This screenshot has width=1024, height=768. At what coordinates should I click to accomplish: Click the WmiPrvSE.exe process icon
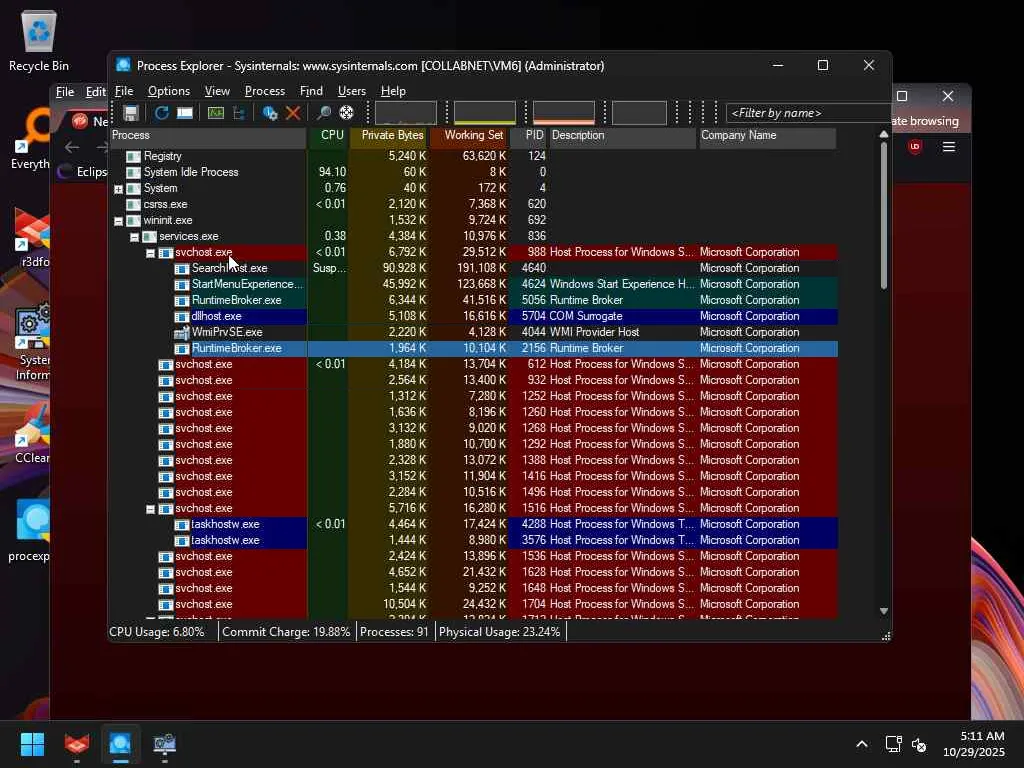click(x=182, y=332)
